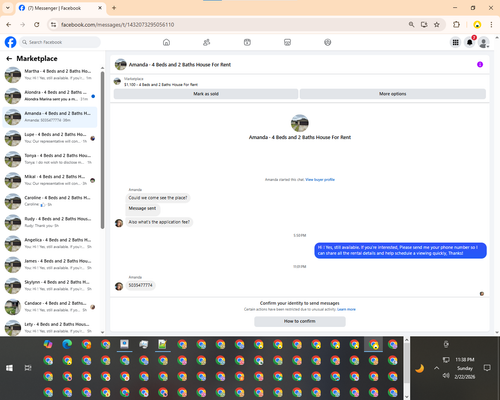The height and width of the screenshot is (400, 500).
Task: Open tab search dropdown arrow
Action: pyautogui.click(x=8, y=8)
